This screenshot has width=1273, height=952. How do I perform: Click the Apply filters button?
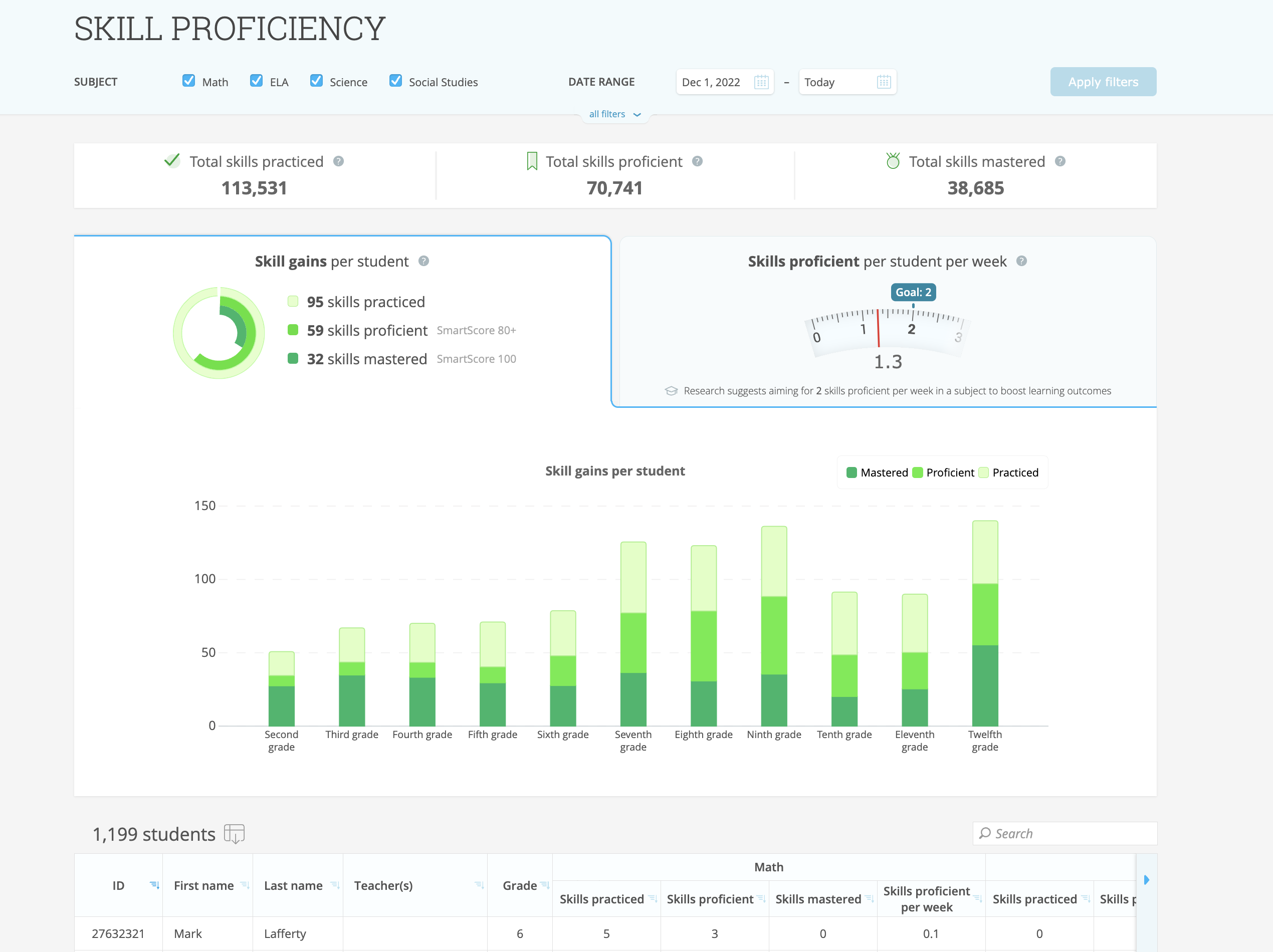coord(1103,82)
